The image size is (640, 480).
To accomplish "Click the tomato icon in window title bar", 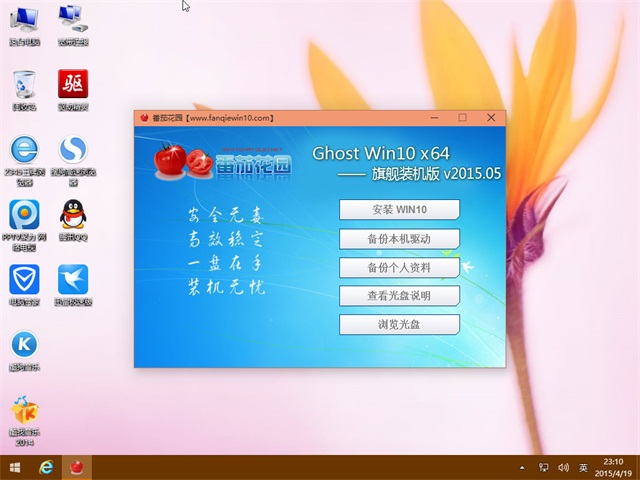I will click(144, 118).
